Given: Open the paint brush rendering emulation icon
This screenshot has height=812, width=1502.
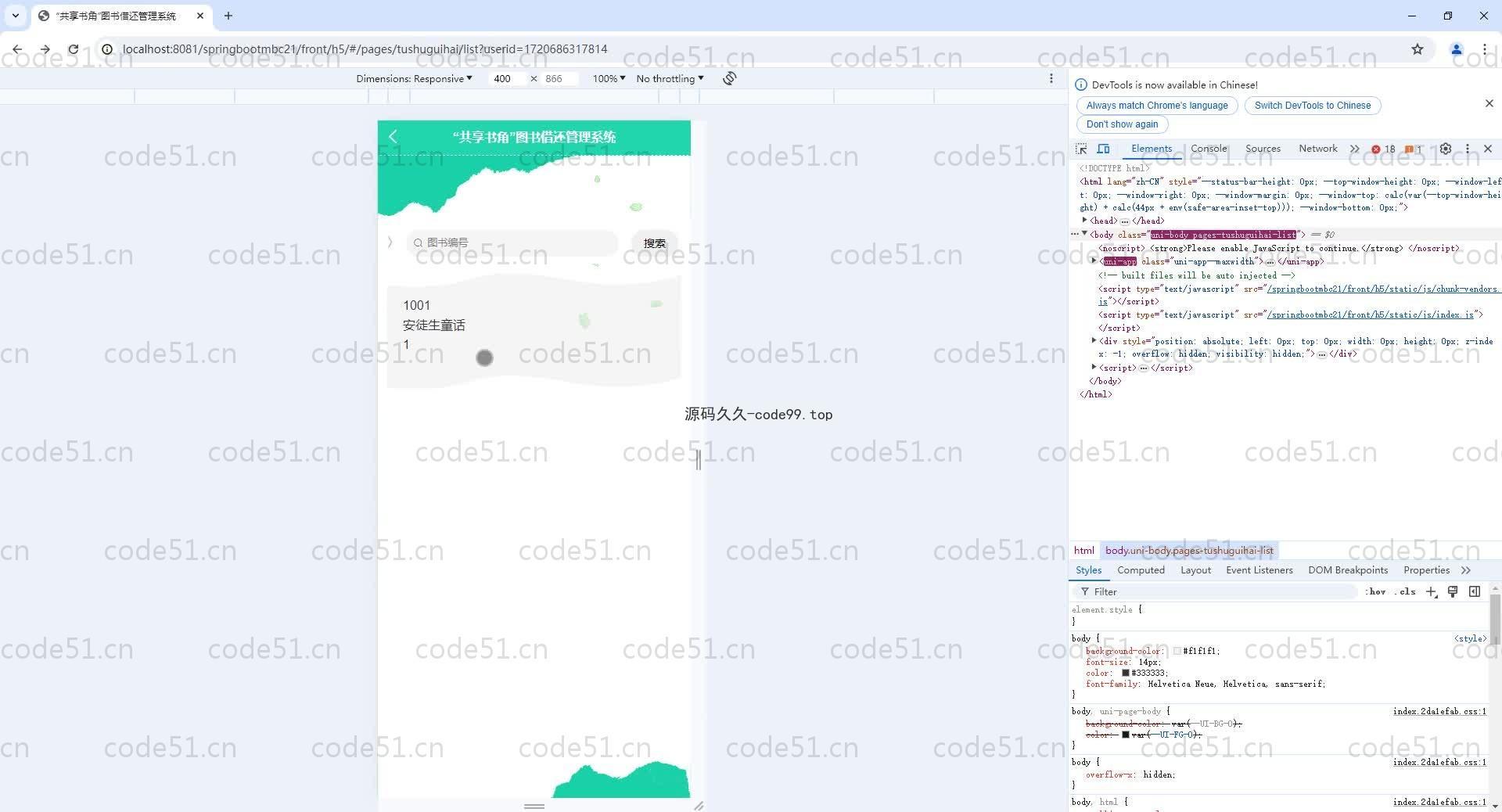Looking at the screenshot, I should coord(1453,591).
